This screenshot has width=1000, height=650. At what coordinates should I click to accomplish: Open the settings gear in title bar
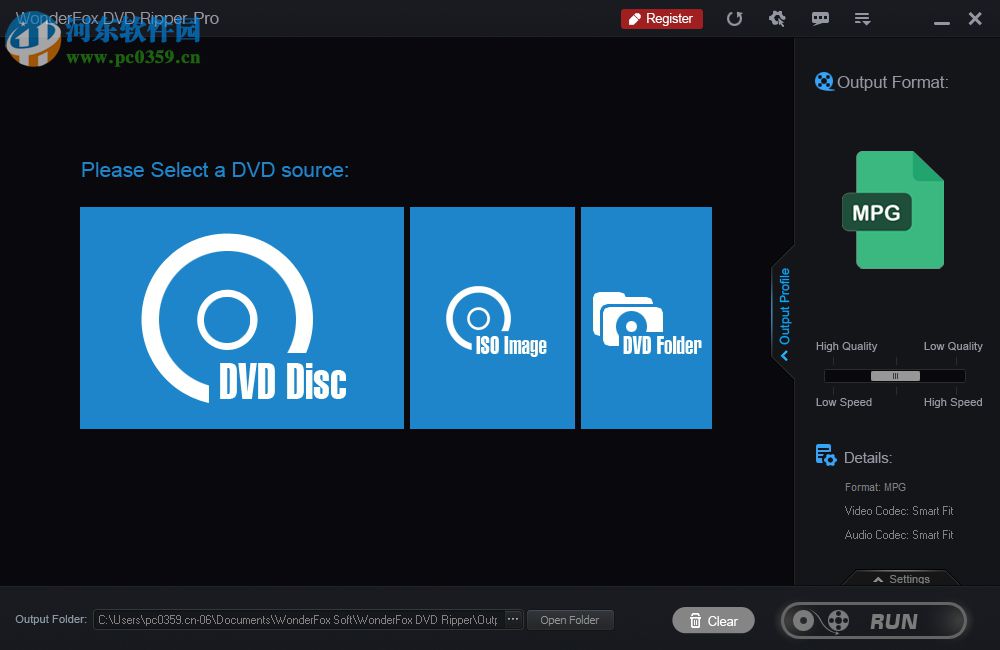click(x=778, y=18)
